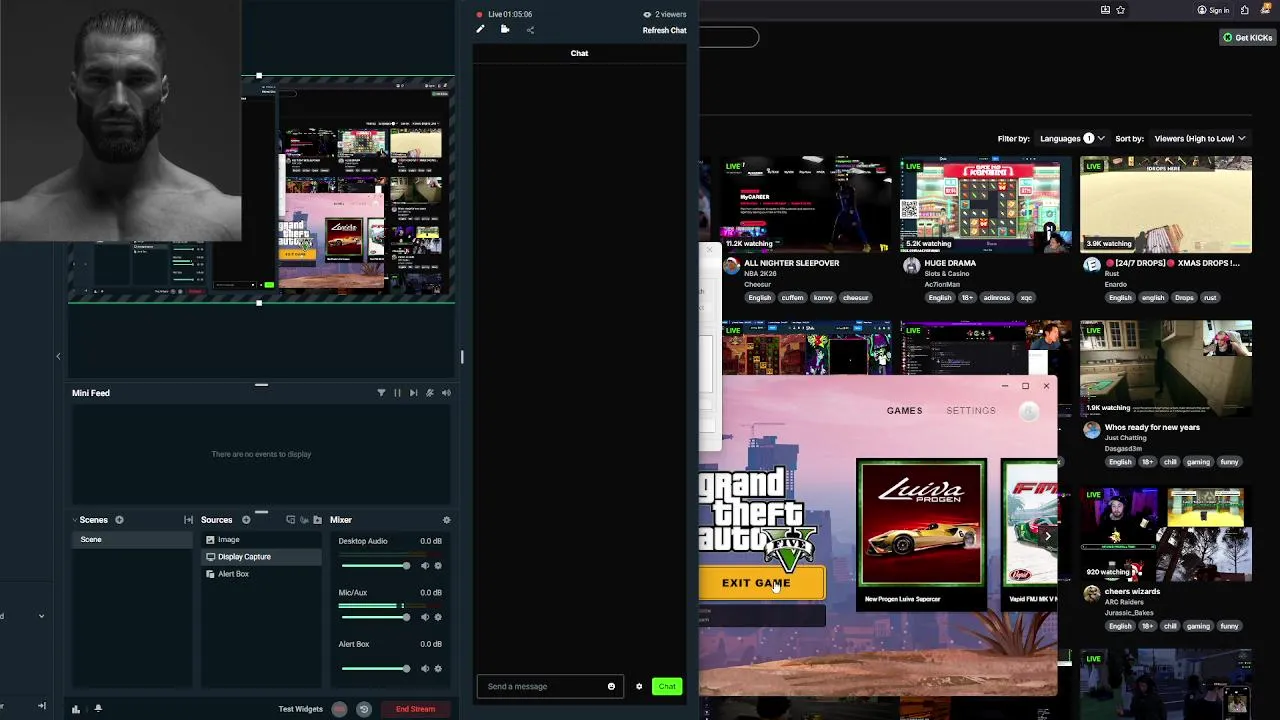Collapse the Scenes dropdown chevron
Screen dimensions: 1280x720
[x=74, y=520]
